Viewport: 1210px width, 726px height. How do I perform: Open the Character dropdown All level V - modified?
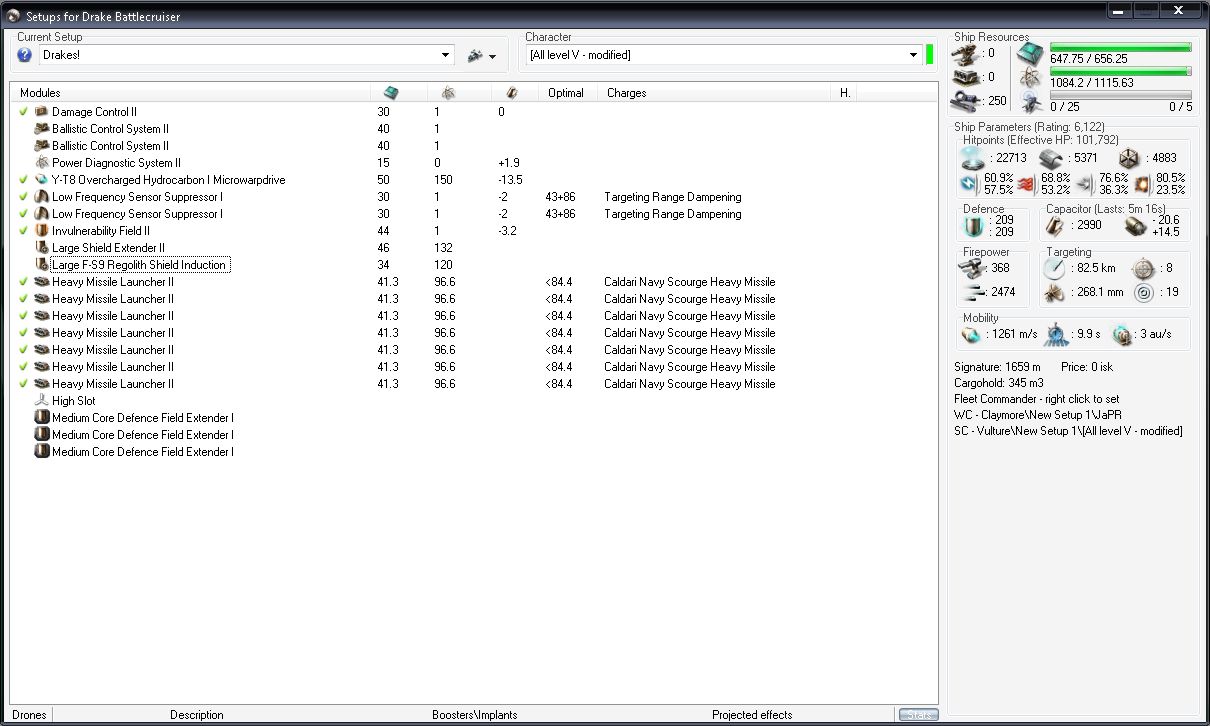pos(723,55)
